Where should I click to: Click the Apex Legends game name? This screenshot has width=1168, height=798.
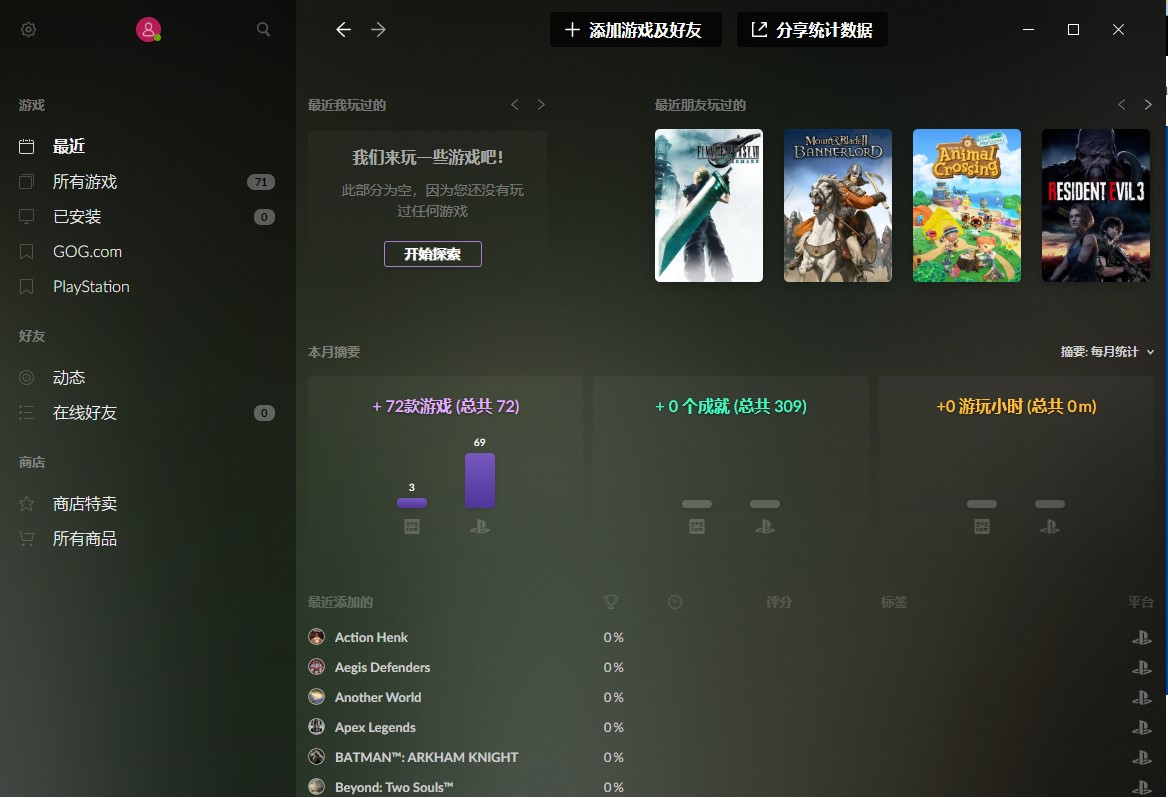pyautogui.click(x=375, y=727)
